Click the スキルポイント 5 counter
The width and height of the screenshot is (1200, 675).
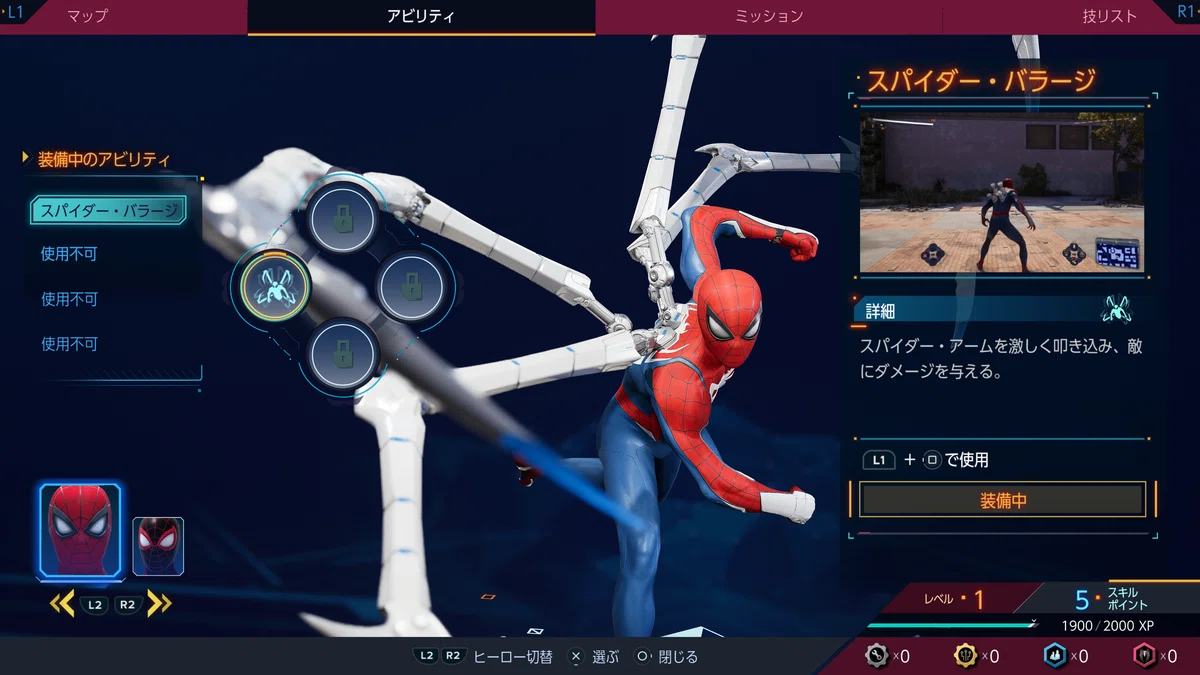point(1112,600)
